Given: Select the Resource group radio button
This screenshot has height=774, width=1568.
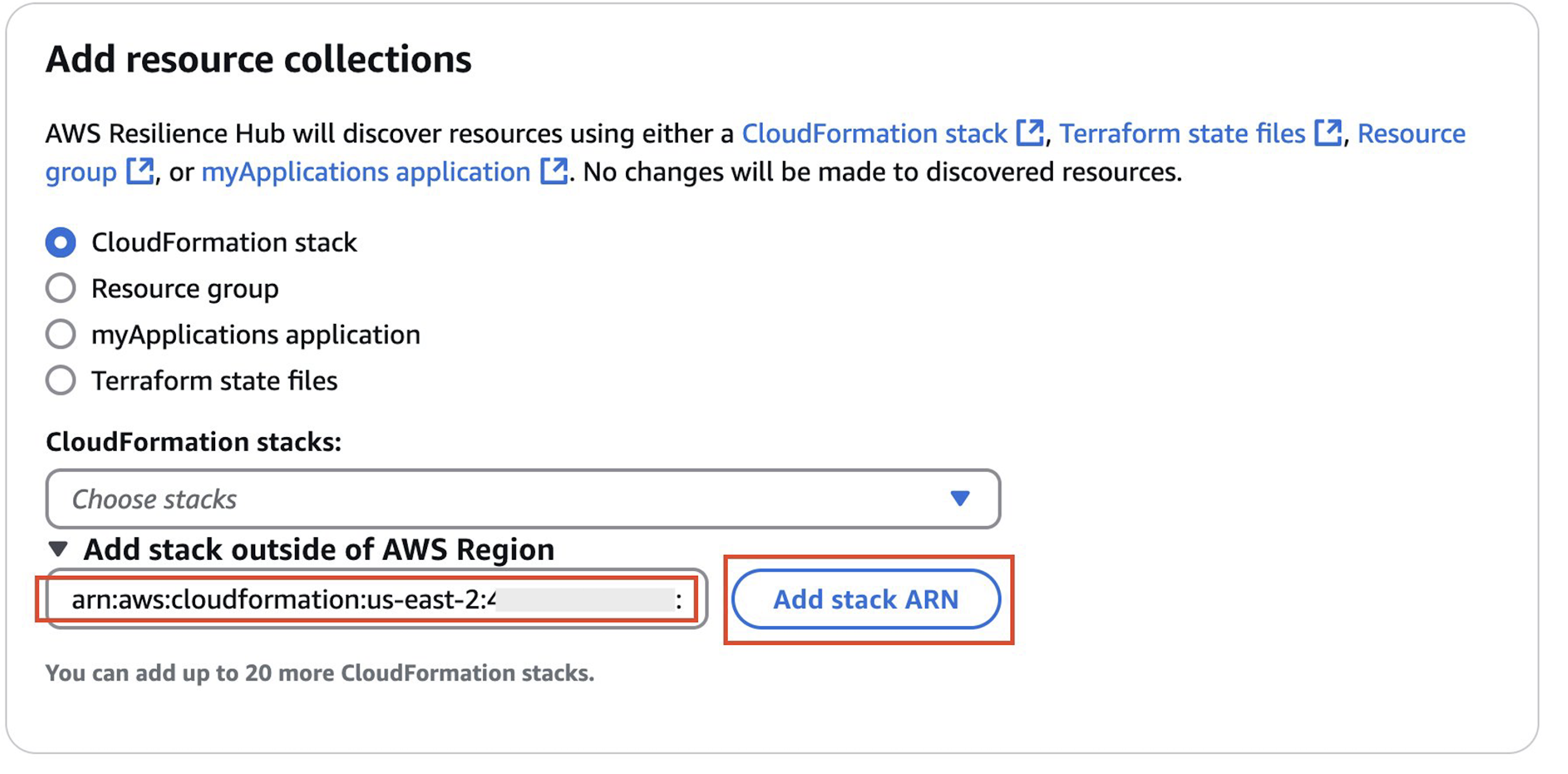Looking at the screenshot, I should coord(60,288).
